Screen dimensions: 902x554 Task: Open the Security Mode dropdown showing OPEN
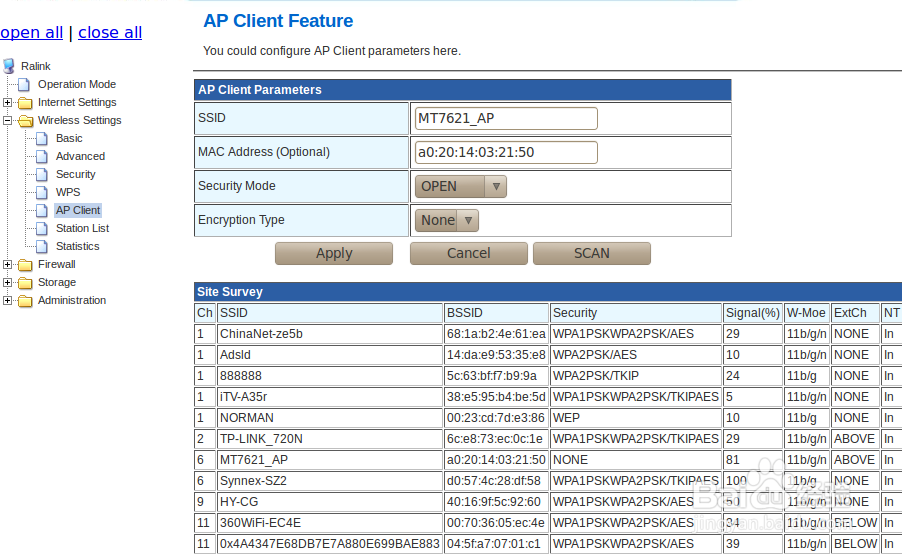click(460, 186)
